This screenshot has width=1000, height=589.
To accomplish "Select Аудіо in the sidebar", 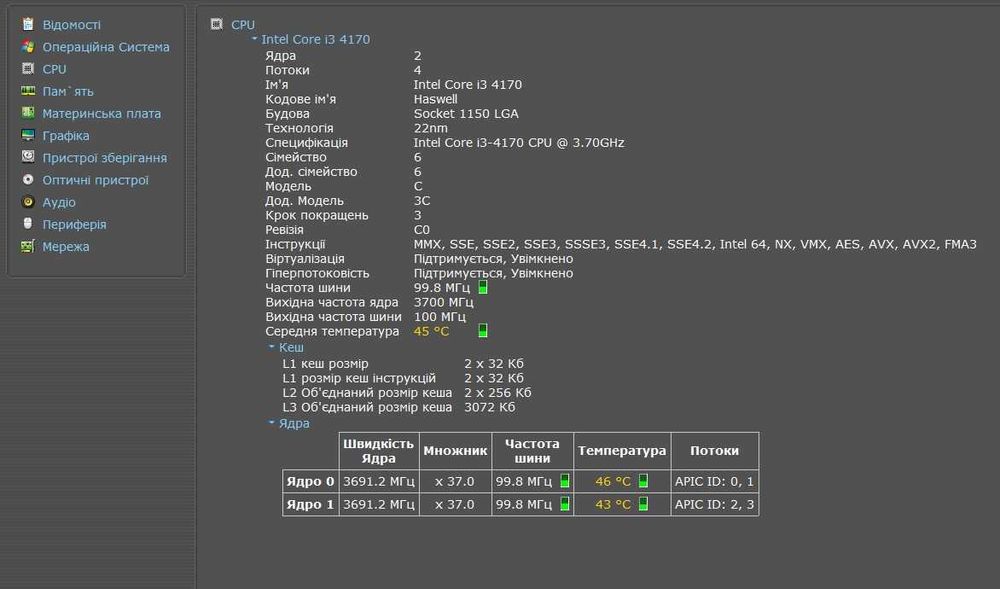I will (x=59, y=202).
